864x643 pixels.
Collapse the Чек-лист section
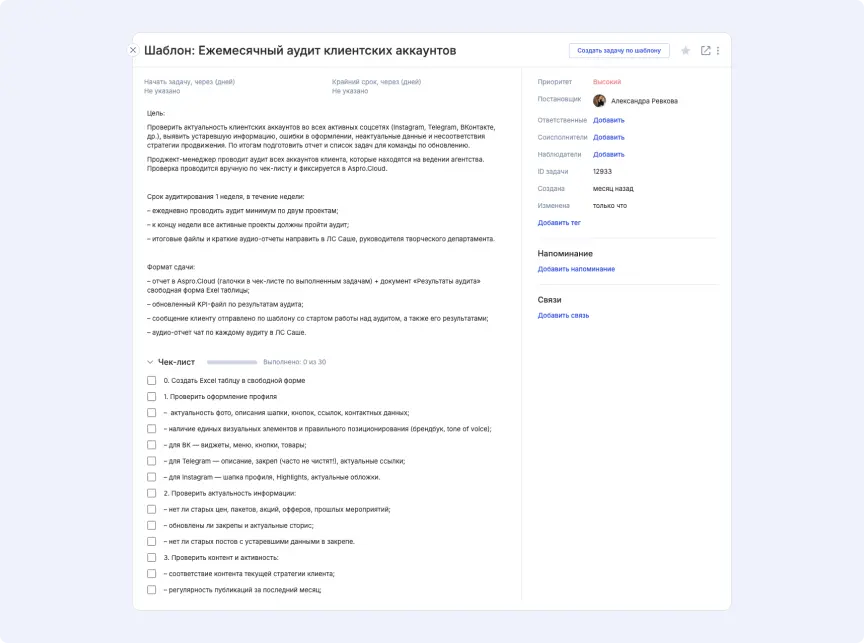point(150,362)
